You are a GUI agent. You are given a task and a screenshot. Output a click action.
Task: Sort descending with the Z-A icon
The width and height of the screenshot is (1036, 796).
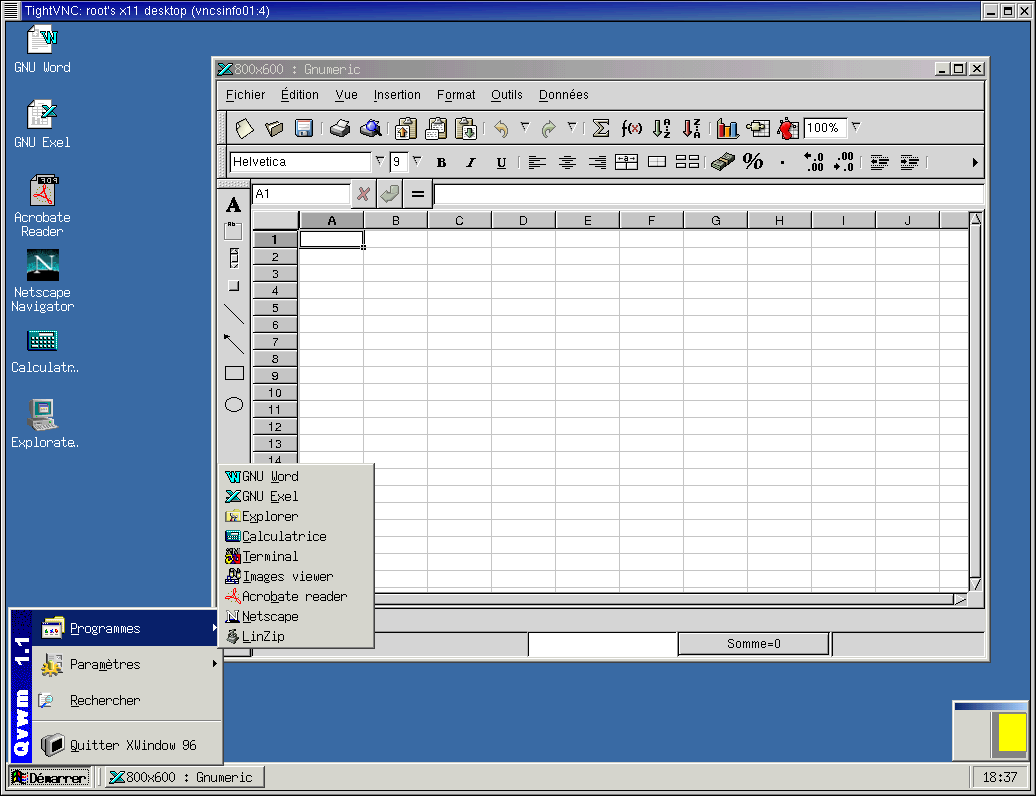[692, 128]
